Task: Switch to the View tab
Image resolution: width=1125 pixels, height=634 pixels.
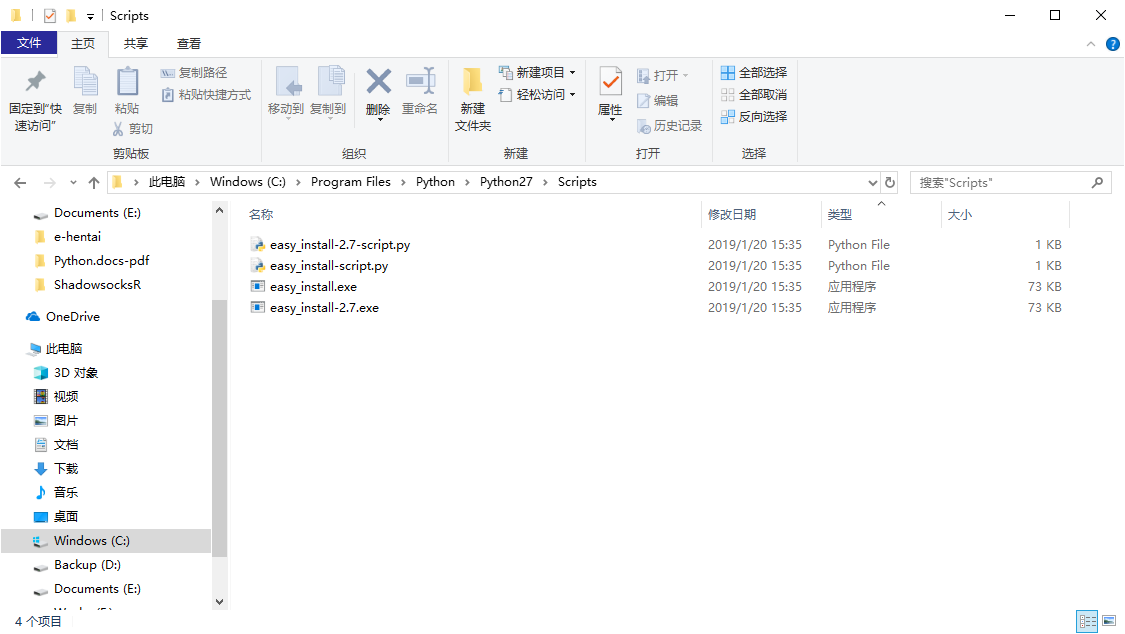Action: 189,44
